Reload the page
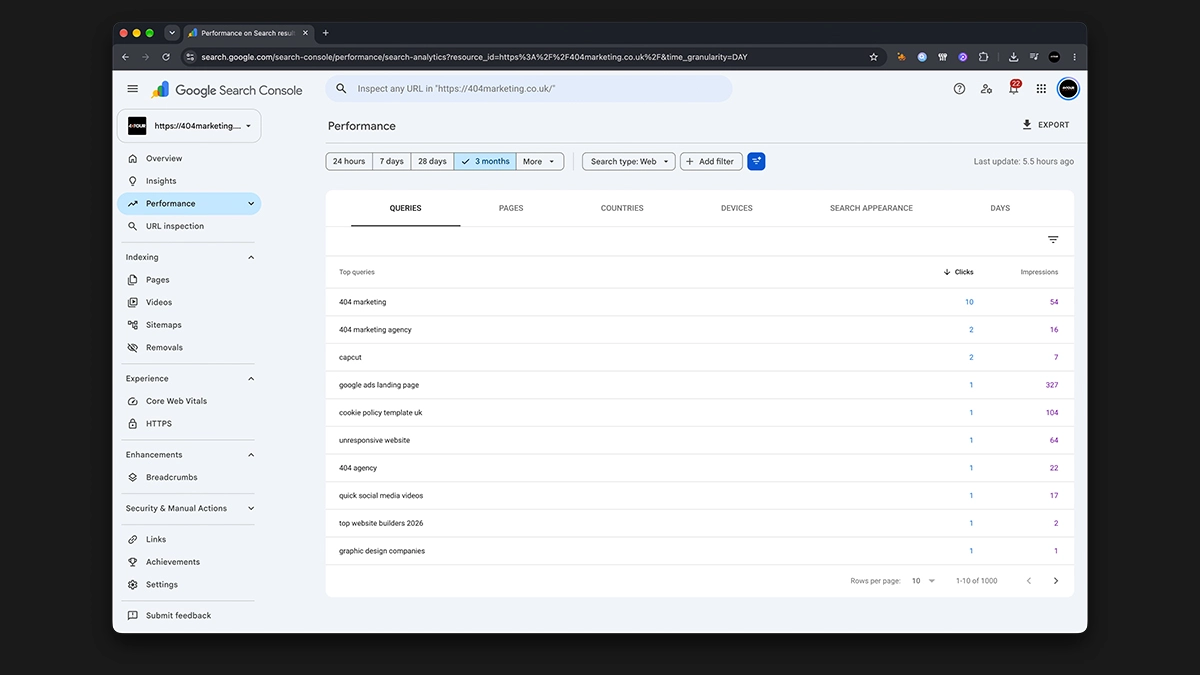Image resolution: width=1200 pixels, height=675 pixels. (x=166, y=57)
